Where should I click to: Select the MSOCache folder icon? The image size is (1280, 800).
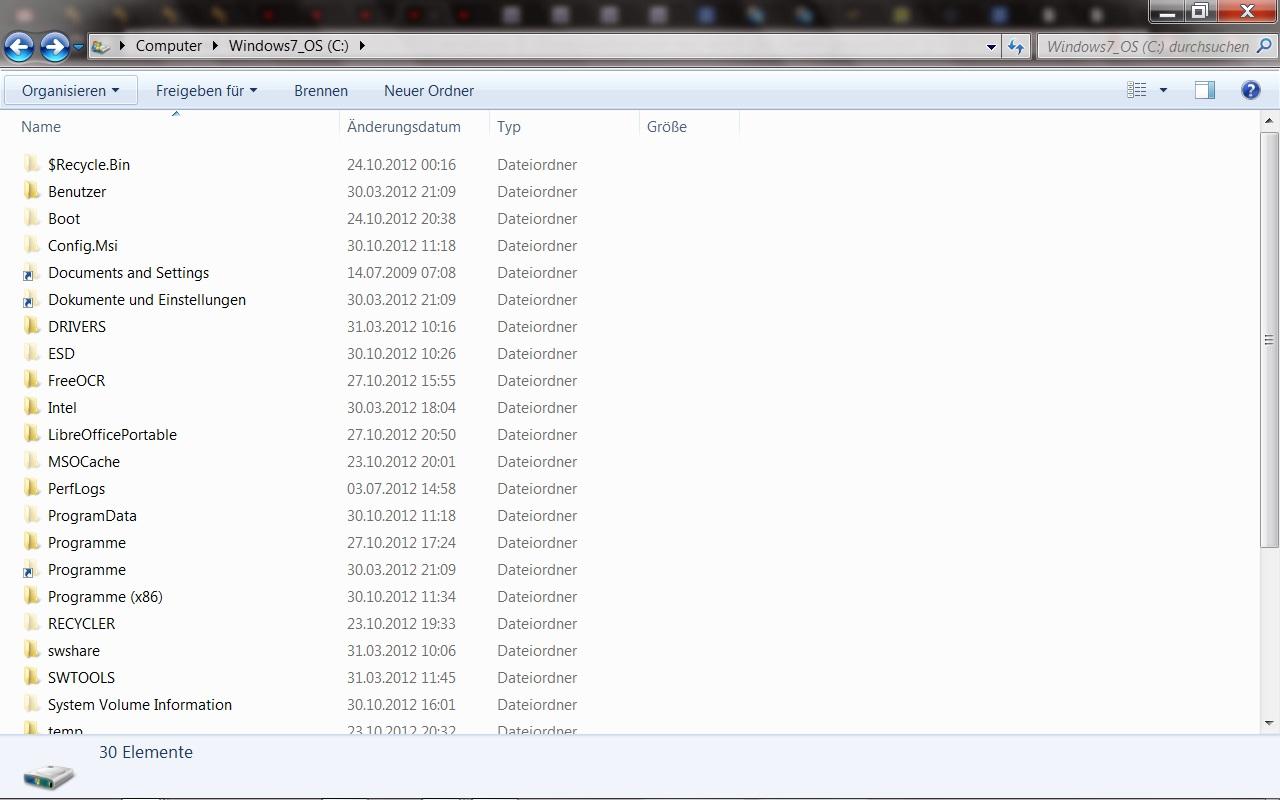32,461
